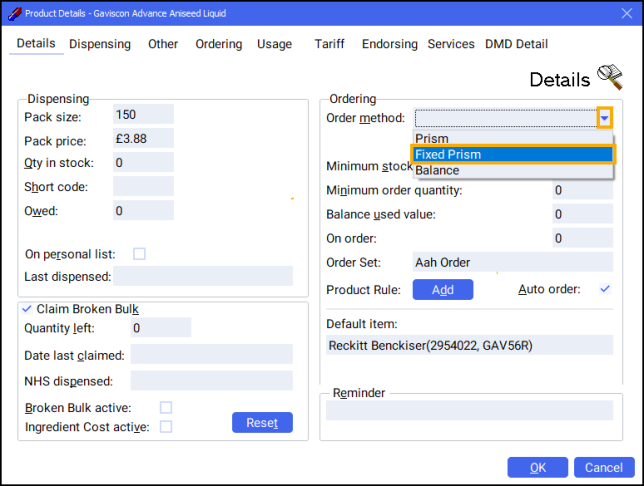Confirm with the OK button

[537, 467]
